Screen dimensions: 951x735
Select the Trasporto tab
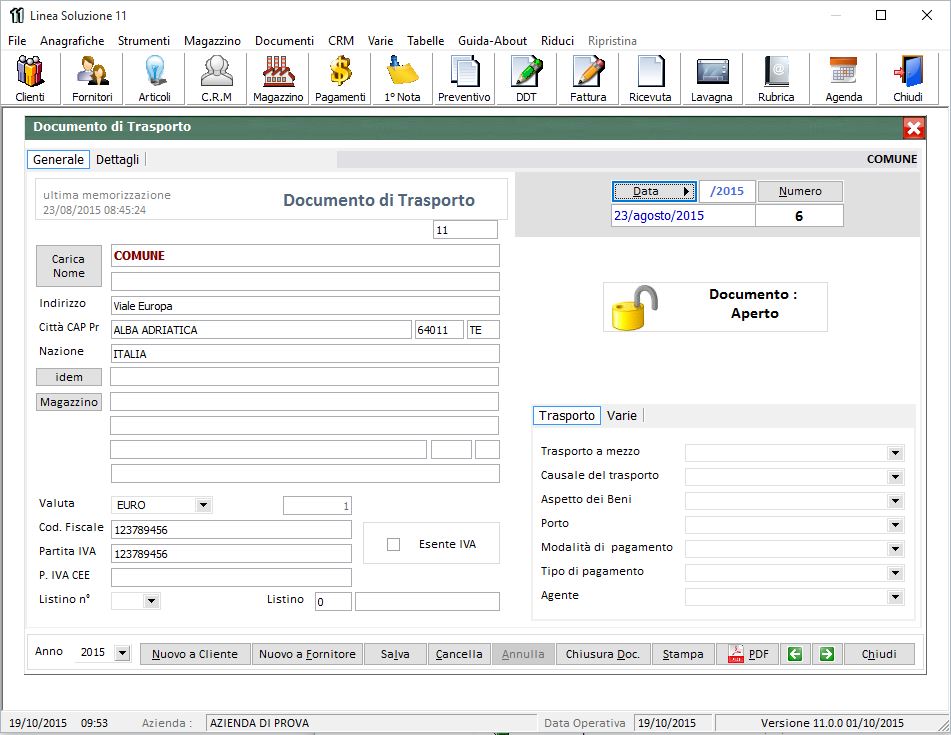click(567, 415)
